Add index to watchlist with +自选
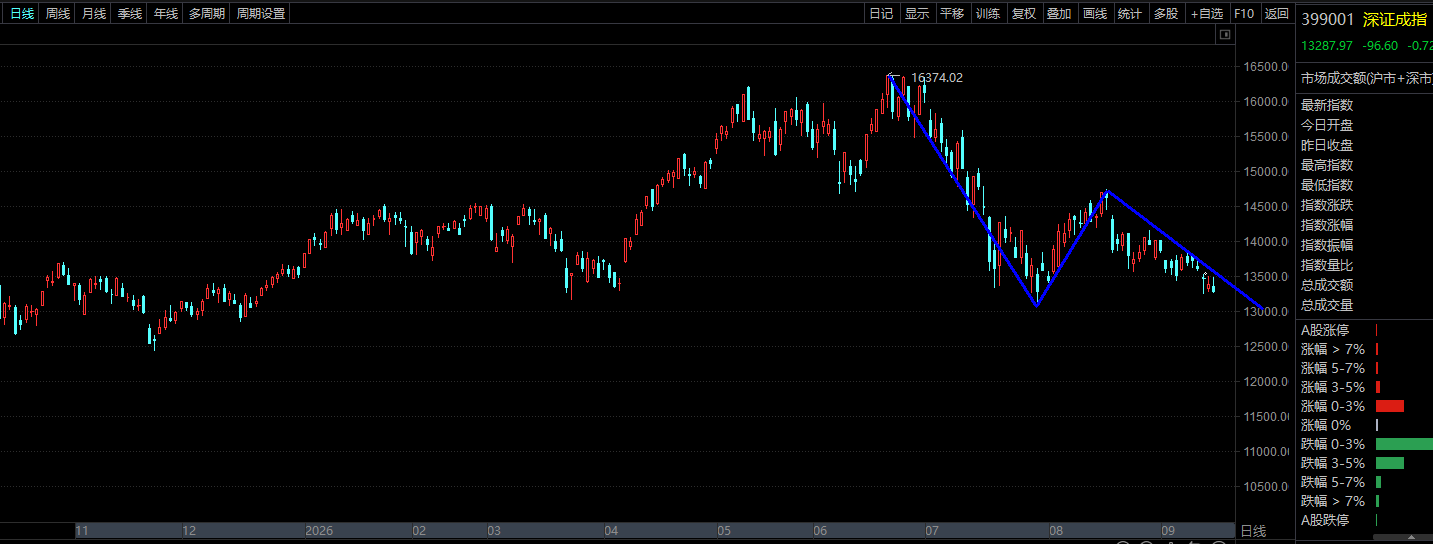The image size is (1433, 544). coord(1207,14)
